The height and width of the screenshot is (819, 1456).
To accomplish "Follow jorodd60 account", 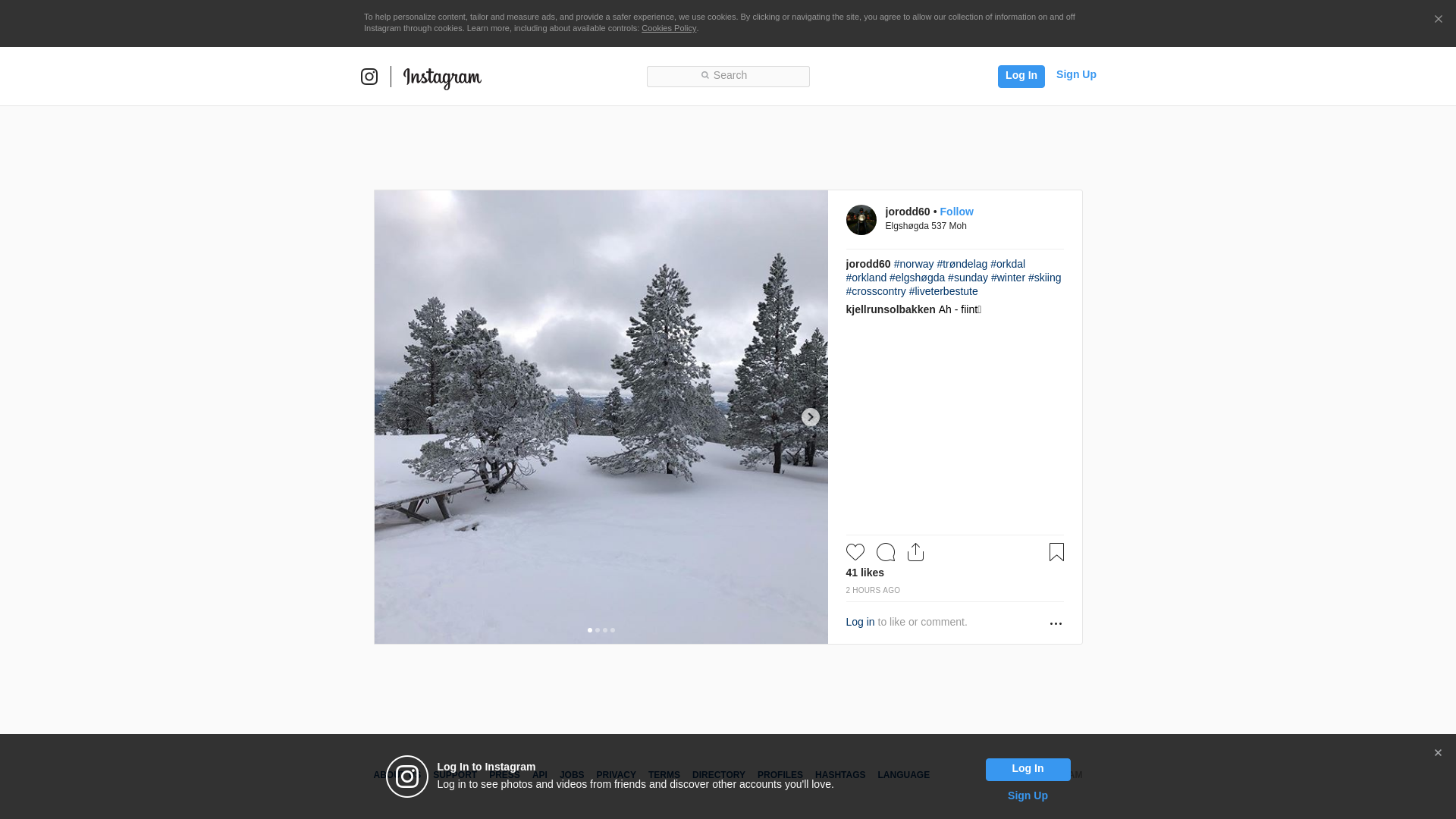I will point(956,212).
